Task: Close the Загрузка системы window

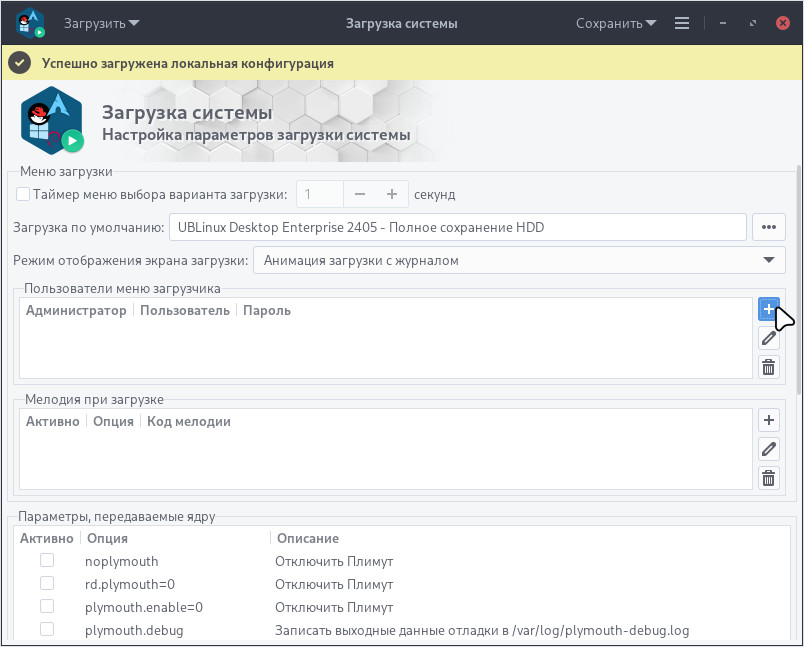Action: coord(782,24)
